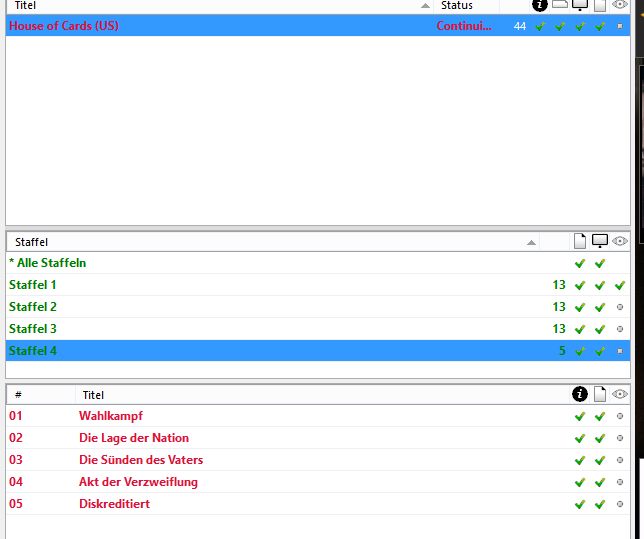644x539 pixels.
Task: Toggle watched marker for Die Lage der Nation
Action: (620, 438)
